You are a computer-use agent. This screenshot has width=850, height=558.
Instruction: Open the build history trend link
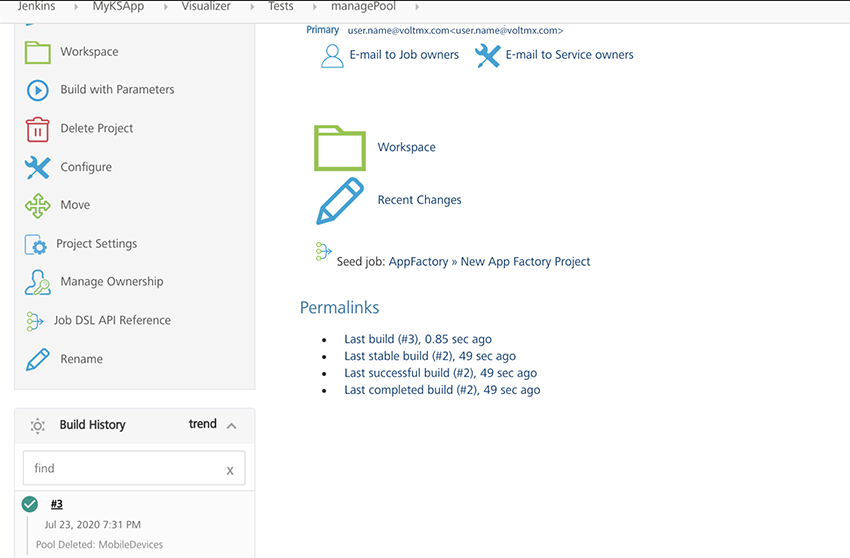tap(203, 424)
